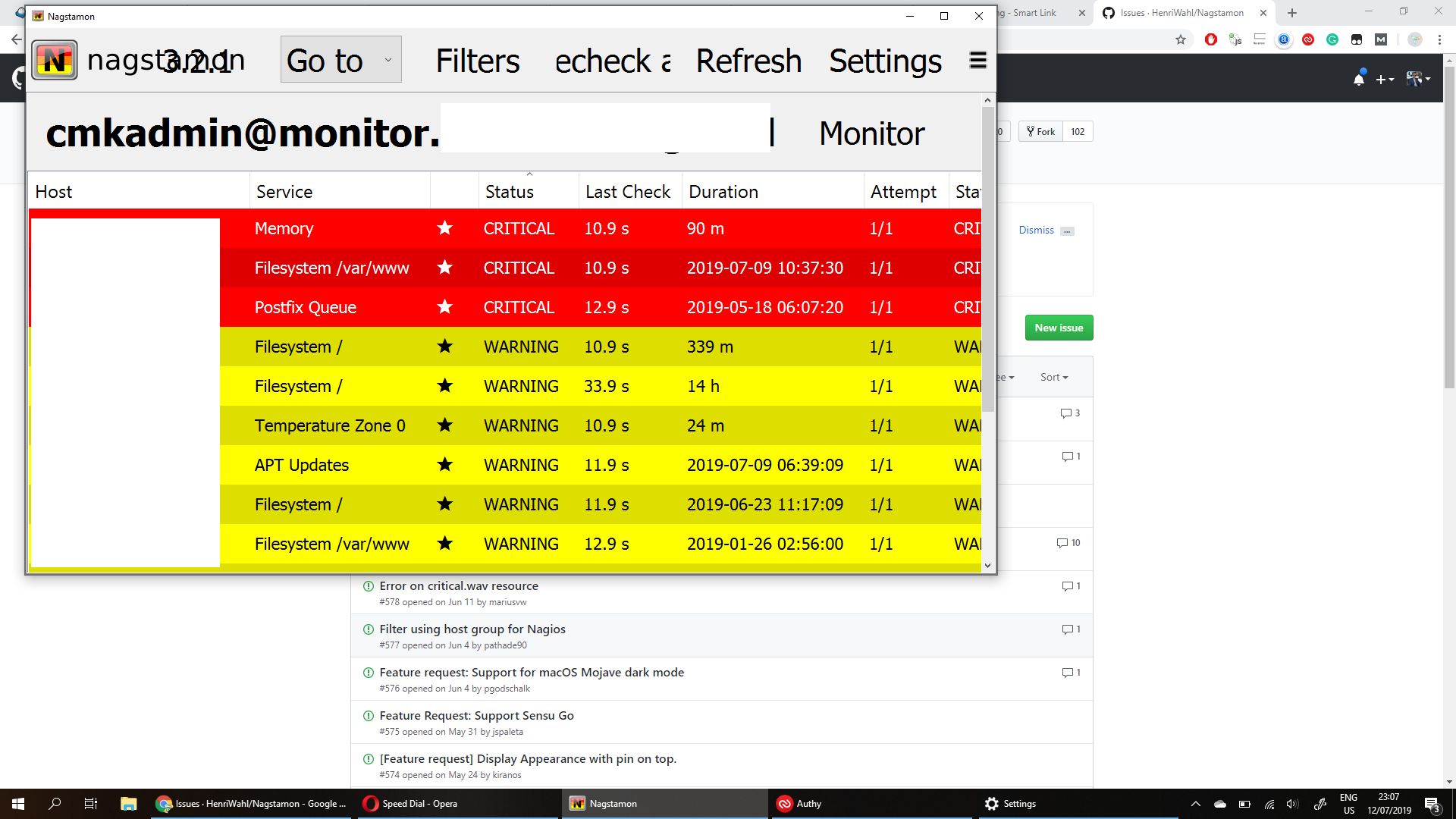Click the star icon on the APT Updates row
1456x819 pixels.
[445, 464]
